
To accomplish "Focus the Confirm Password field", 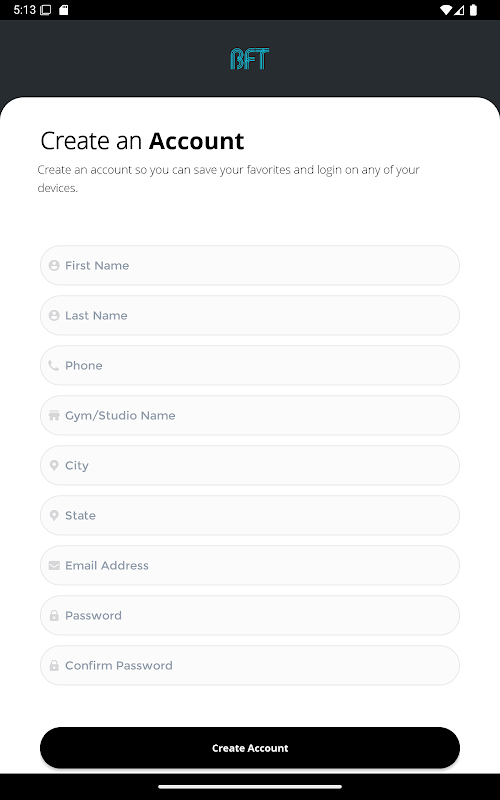I will (250, 665).
